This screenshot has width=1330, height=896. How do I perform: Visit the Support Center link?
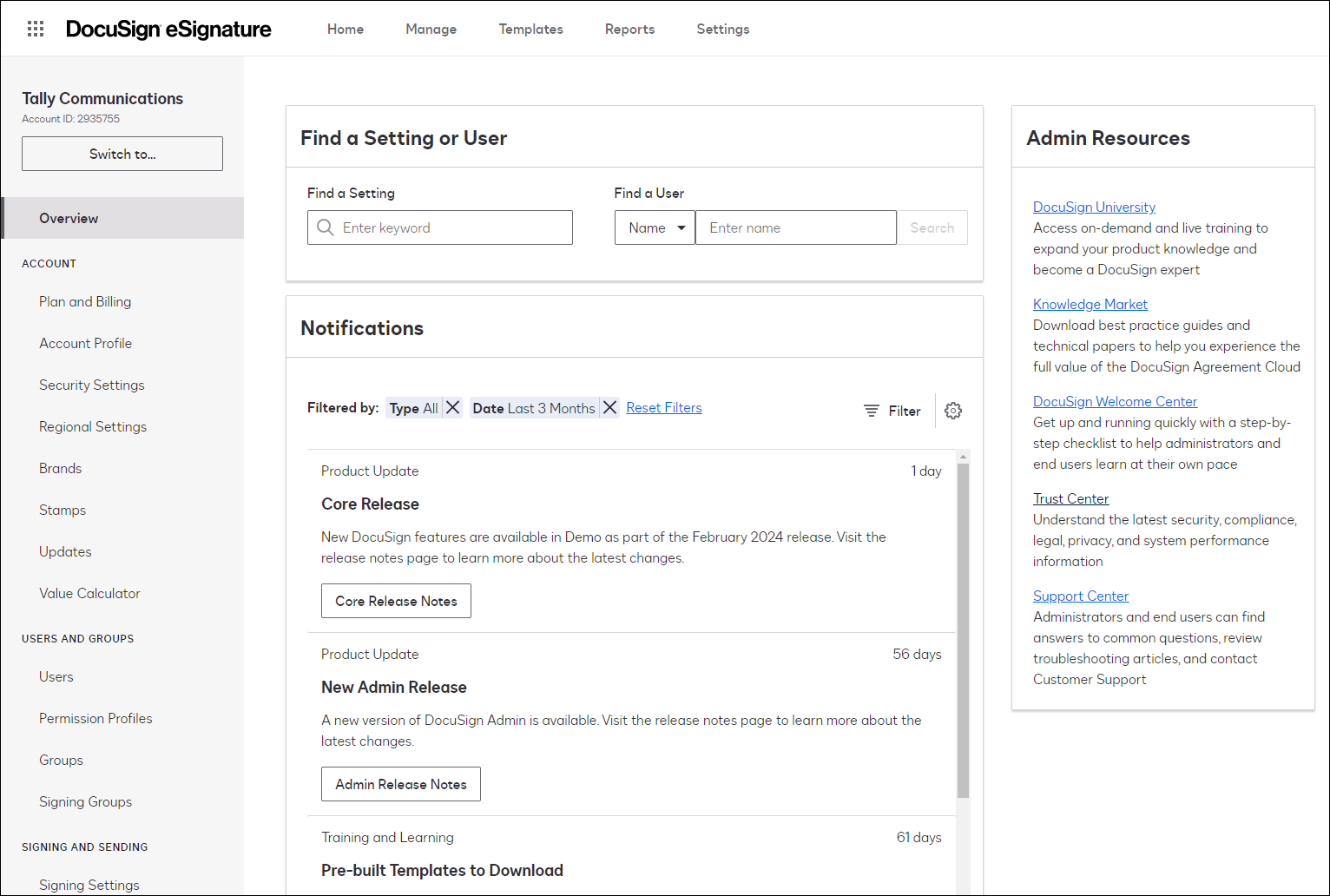pos(1081,596)
